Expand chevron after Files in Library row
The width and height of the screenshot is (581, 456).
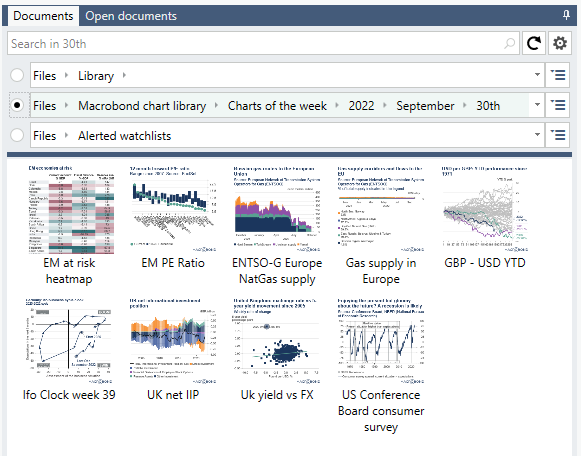coord(67,75)
